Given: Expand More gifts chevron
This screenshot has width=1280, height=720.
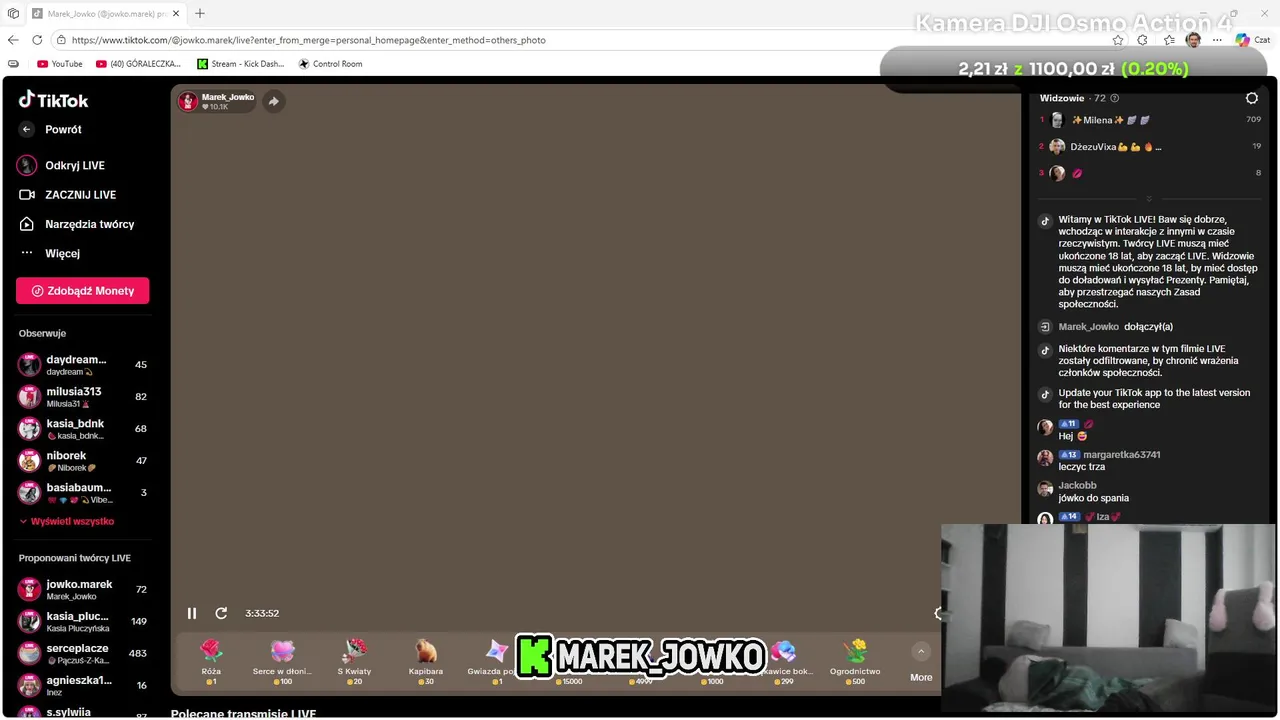Looking at the screenshot, I should click(x=921, y=652).
